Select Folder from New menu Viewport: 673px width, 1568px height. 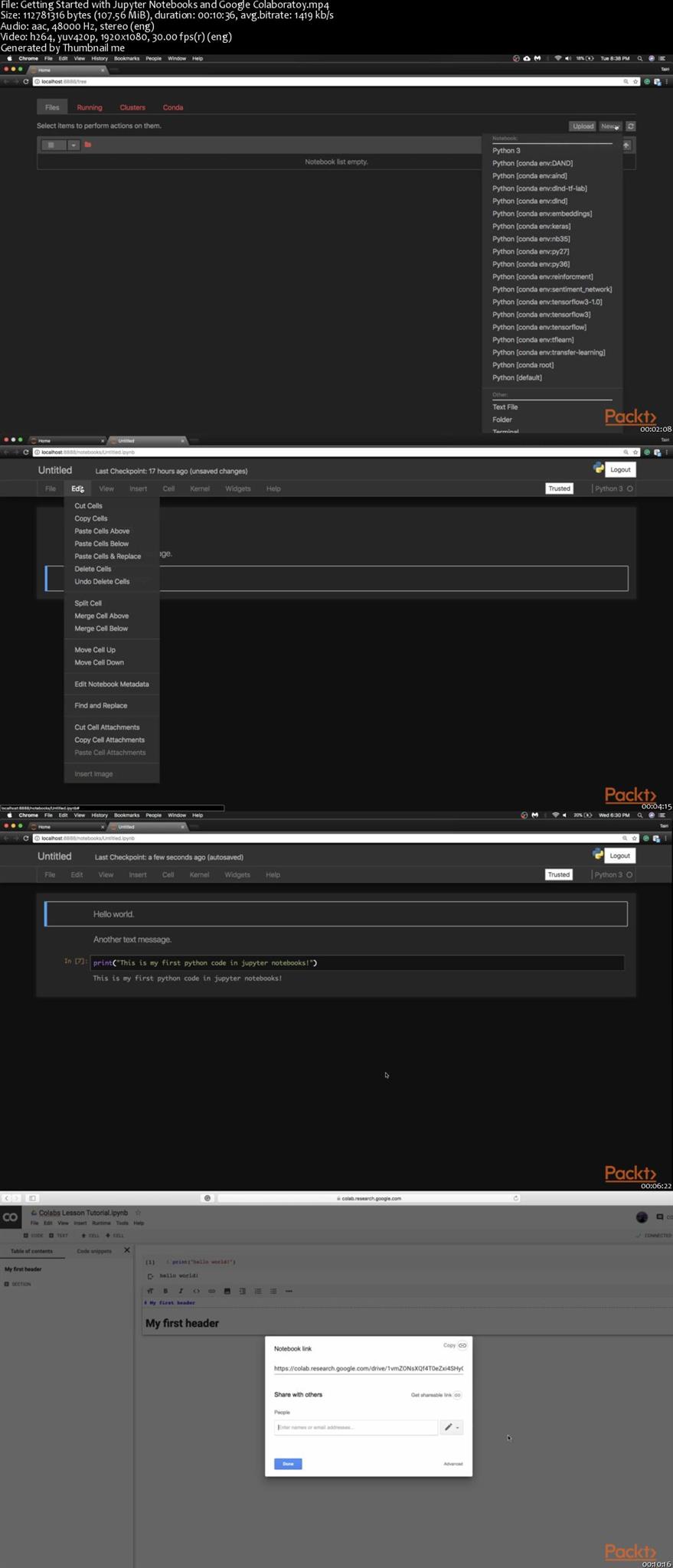click(502, 420)
